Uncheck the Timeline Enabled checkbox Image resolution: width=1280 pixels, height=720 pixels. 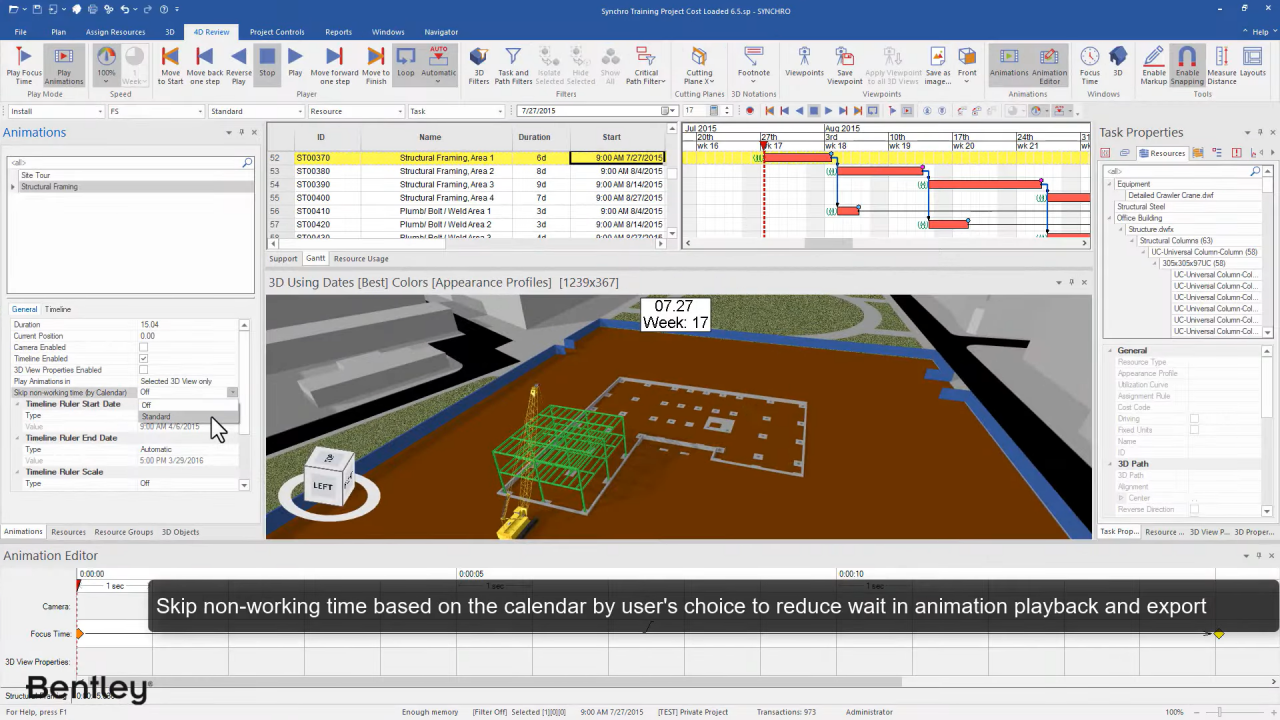pyautogui.click(x=143, y=358)
